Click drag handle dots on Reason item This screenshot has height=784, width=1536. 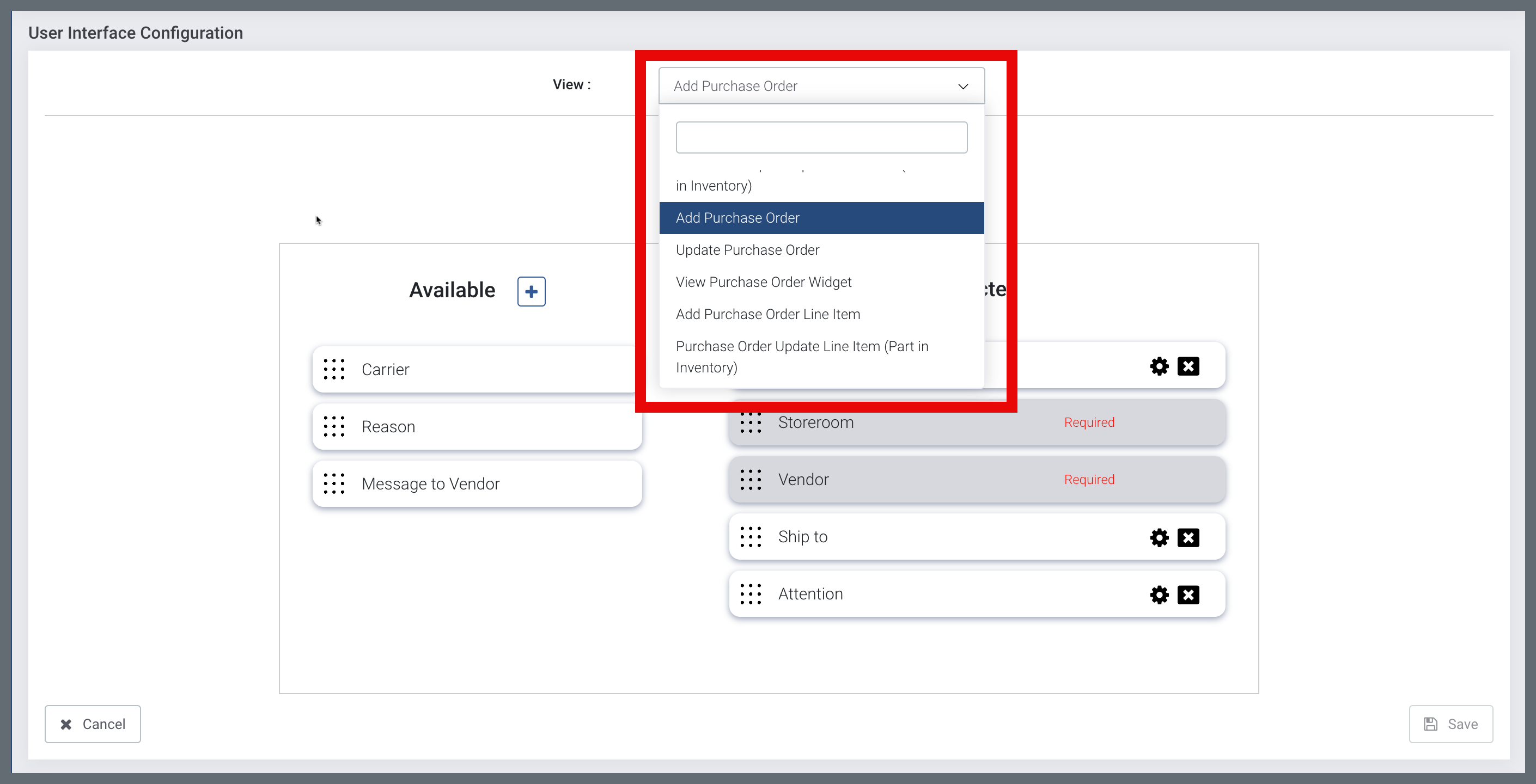[334, 426]
